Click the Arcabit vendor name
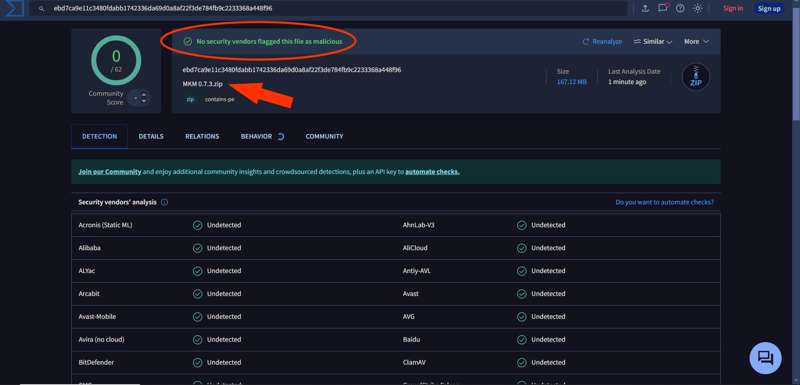 pyautogui.click(x=89, y=294)
